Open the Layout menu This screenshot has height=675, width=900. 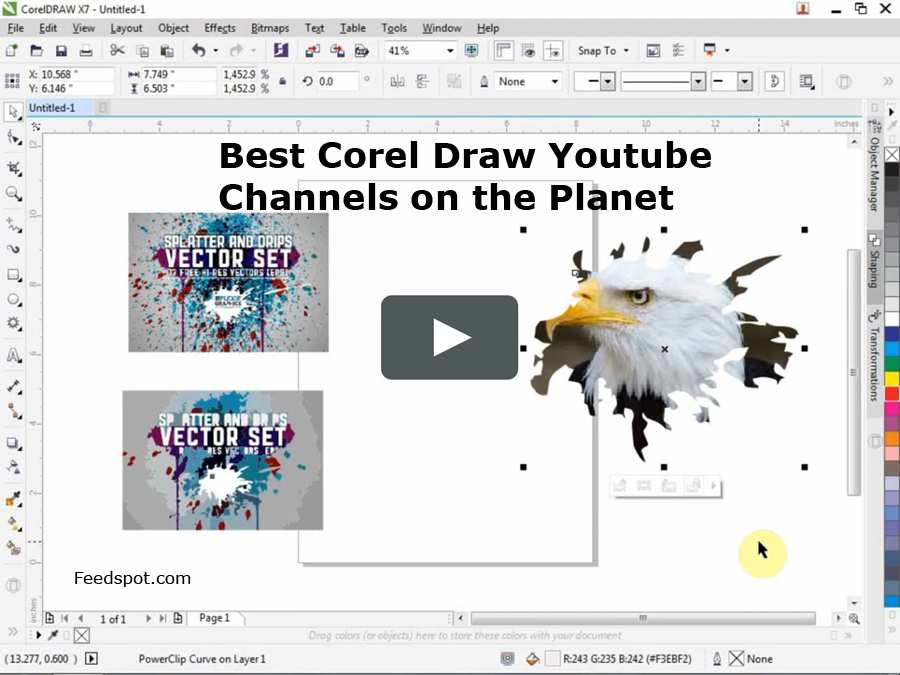pyautogui.click(x=126, y=28)
